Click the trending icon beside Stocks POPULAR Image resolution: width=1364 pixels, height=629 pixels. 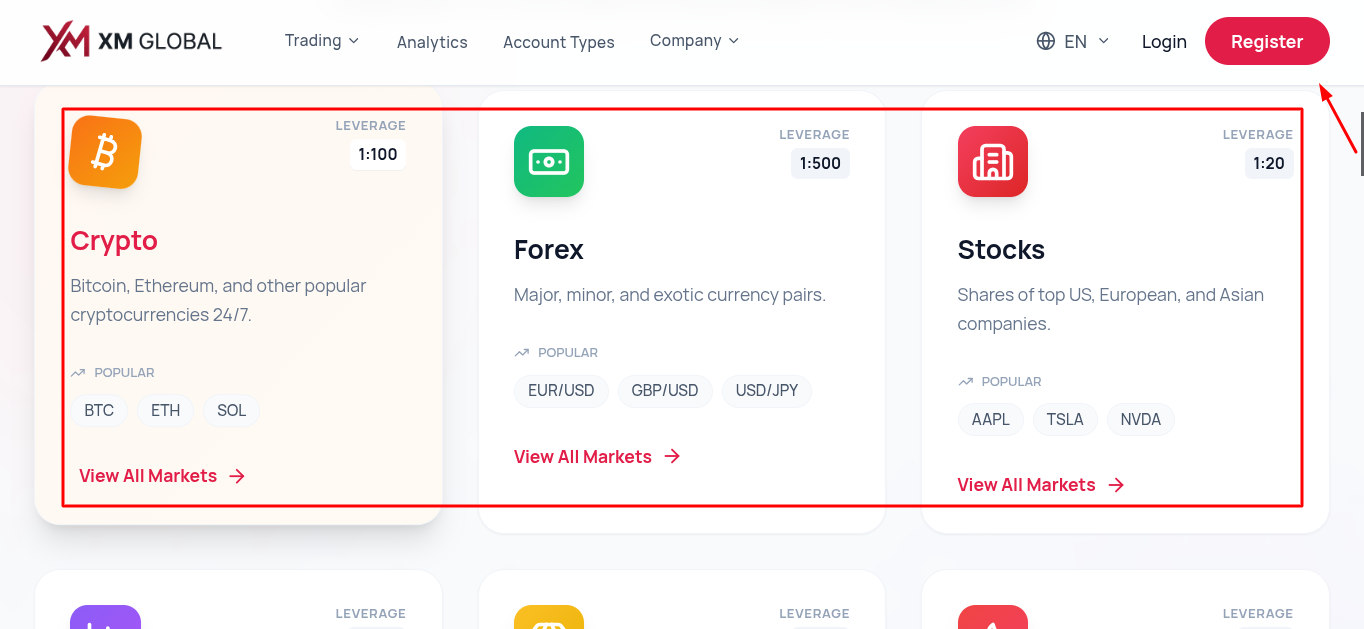pyautogui.click(x=965, y=382)
